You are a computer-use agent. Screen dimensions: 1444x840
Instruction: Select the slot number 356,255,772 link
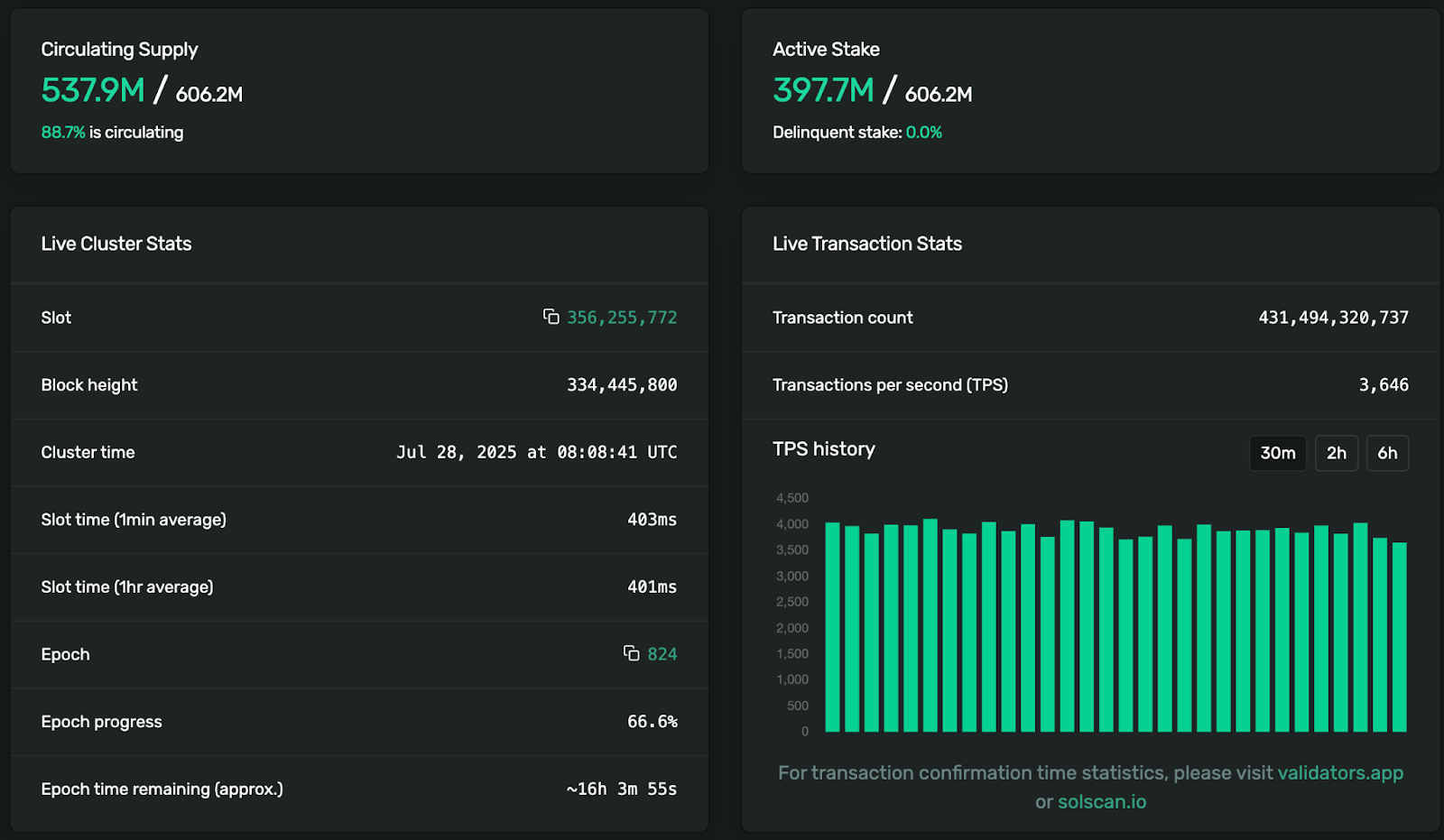(x=622, y=317)
